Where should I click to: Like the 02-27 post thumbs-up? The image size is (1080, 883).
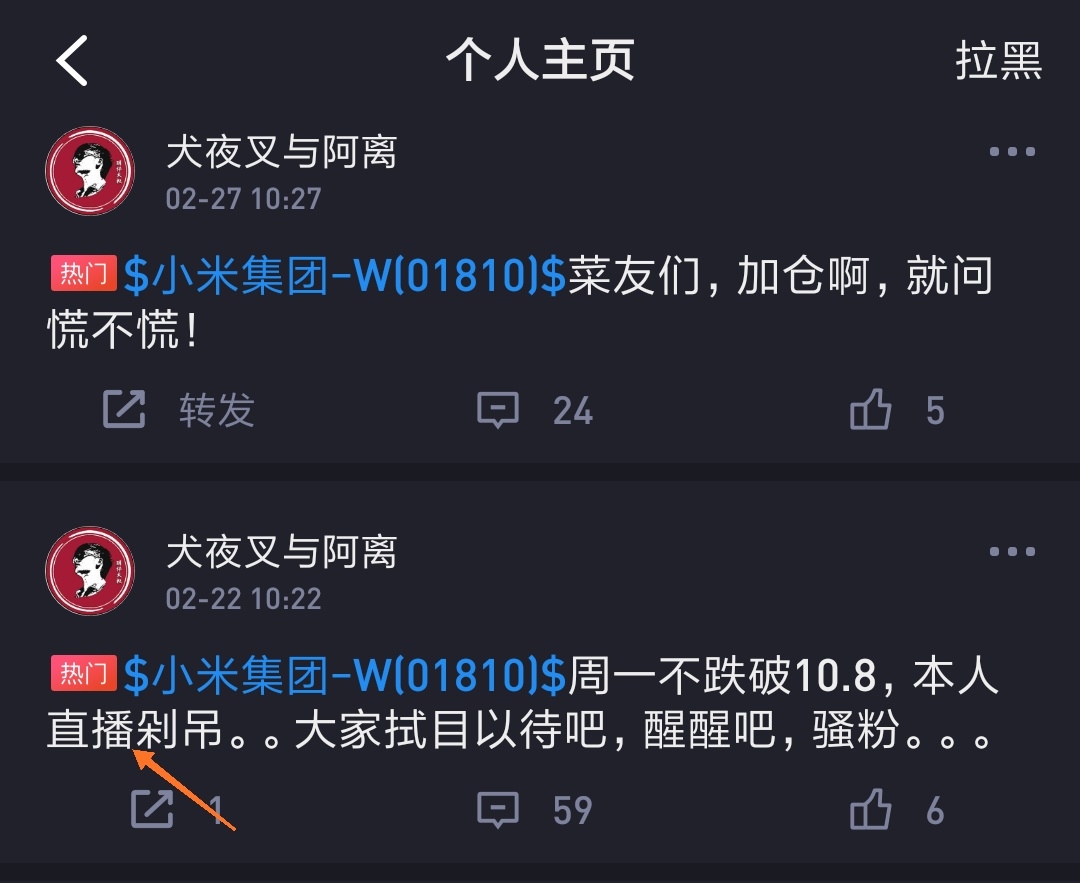tap(871, 408)
